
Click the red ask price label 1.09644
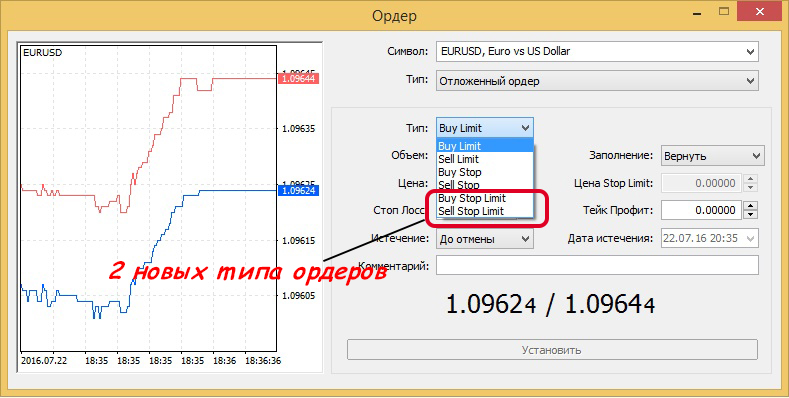point(299,79)
